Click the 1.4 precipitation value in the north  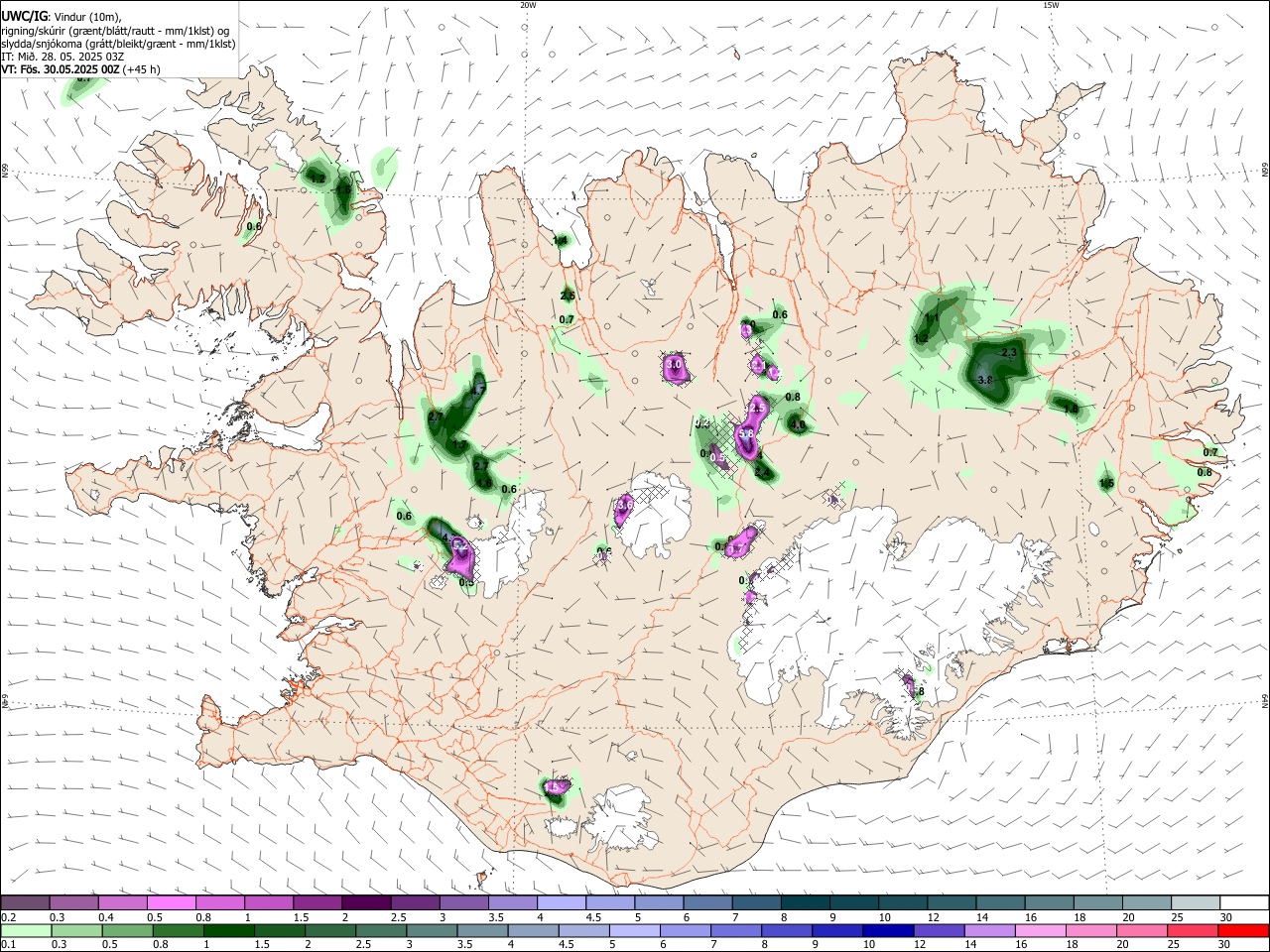[560, 240]
